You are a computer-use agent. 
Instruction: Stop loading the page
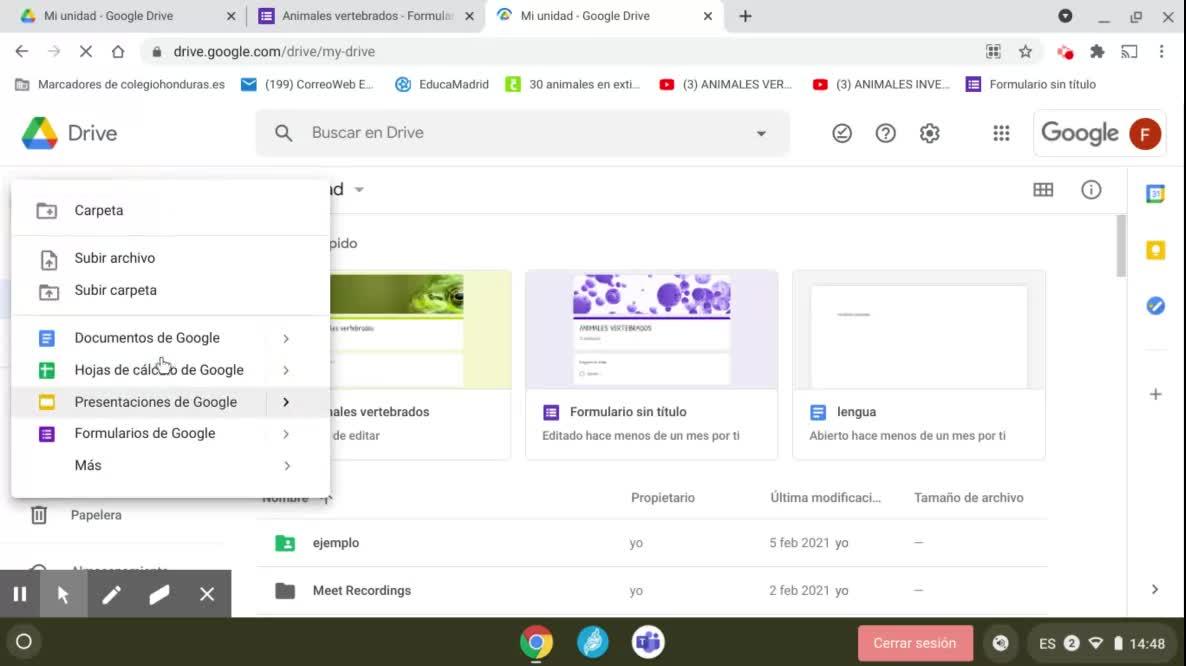point(85,51)
